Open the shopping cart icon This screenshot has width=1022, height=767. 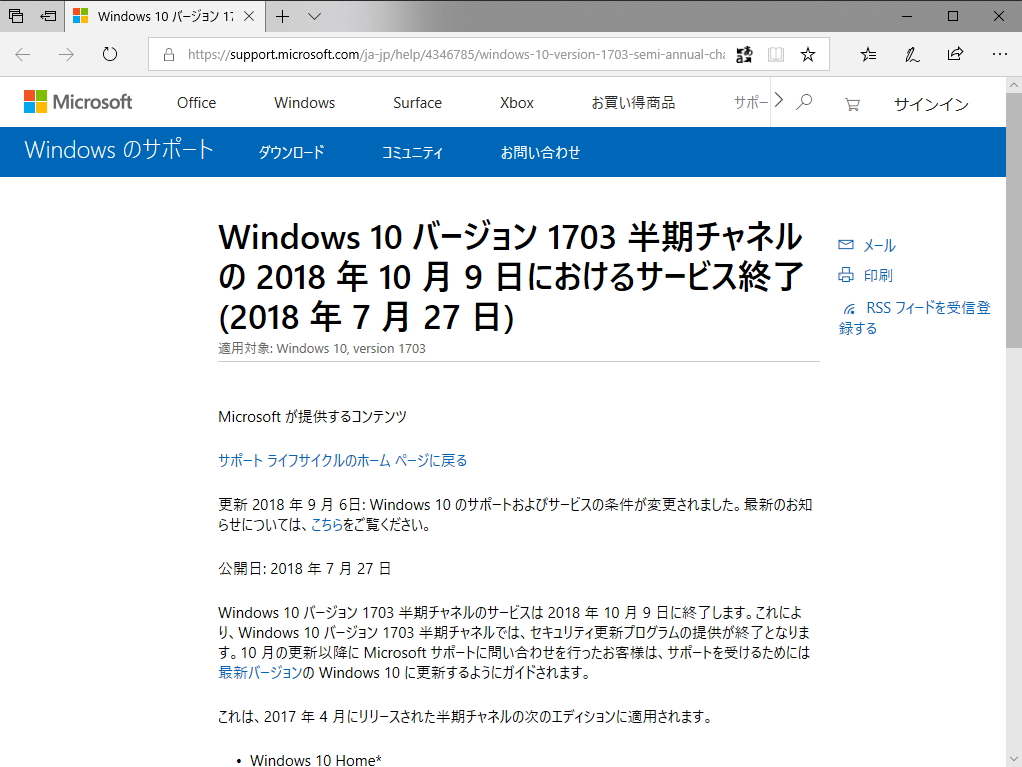[x=852, y=104]
